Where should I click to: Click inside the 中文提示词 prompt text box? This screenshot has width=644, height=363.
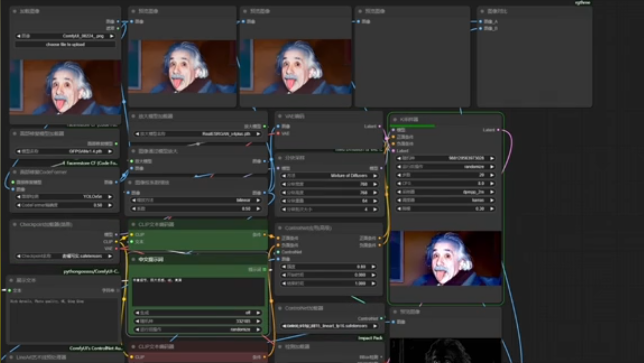tap(198, 291)
